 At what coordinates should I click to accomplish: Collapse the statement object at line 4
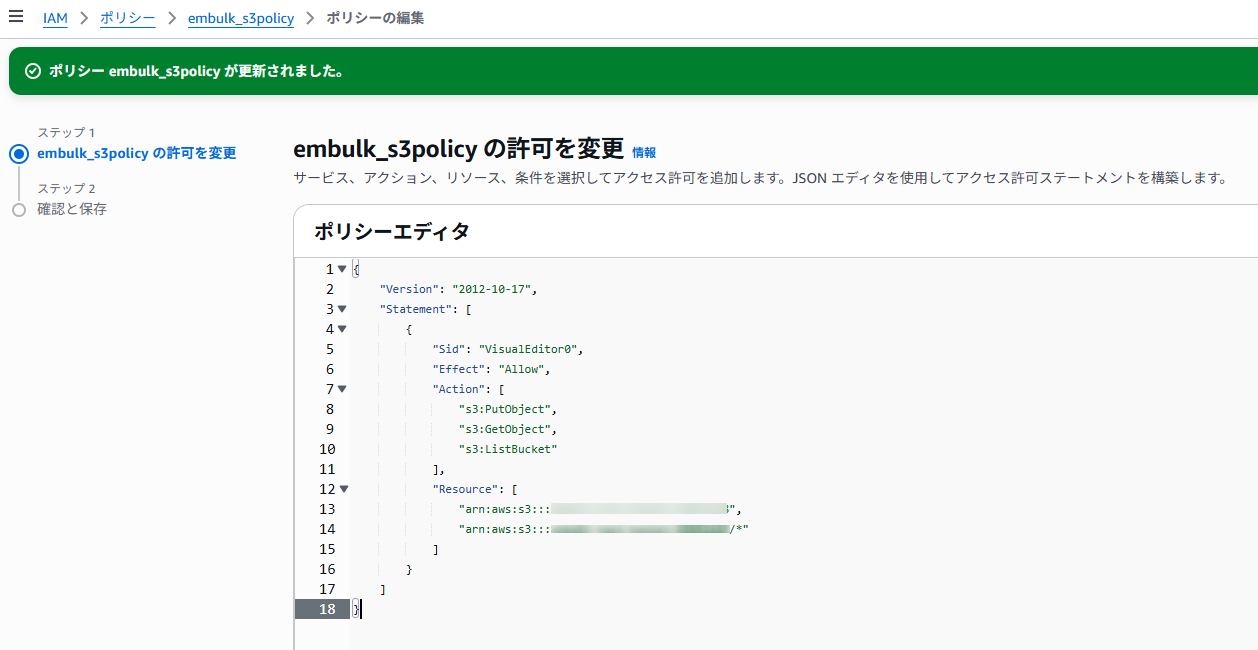(342, 329)
